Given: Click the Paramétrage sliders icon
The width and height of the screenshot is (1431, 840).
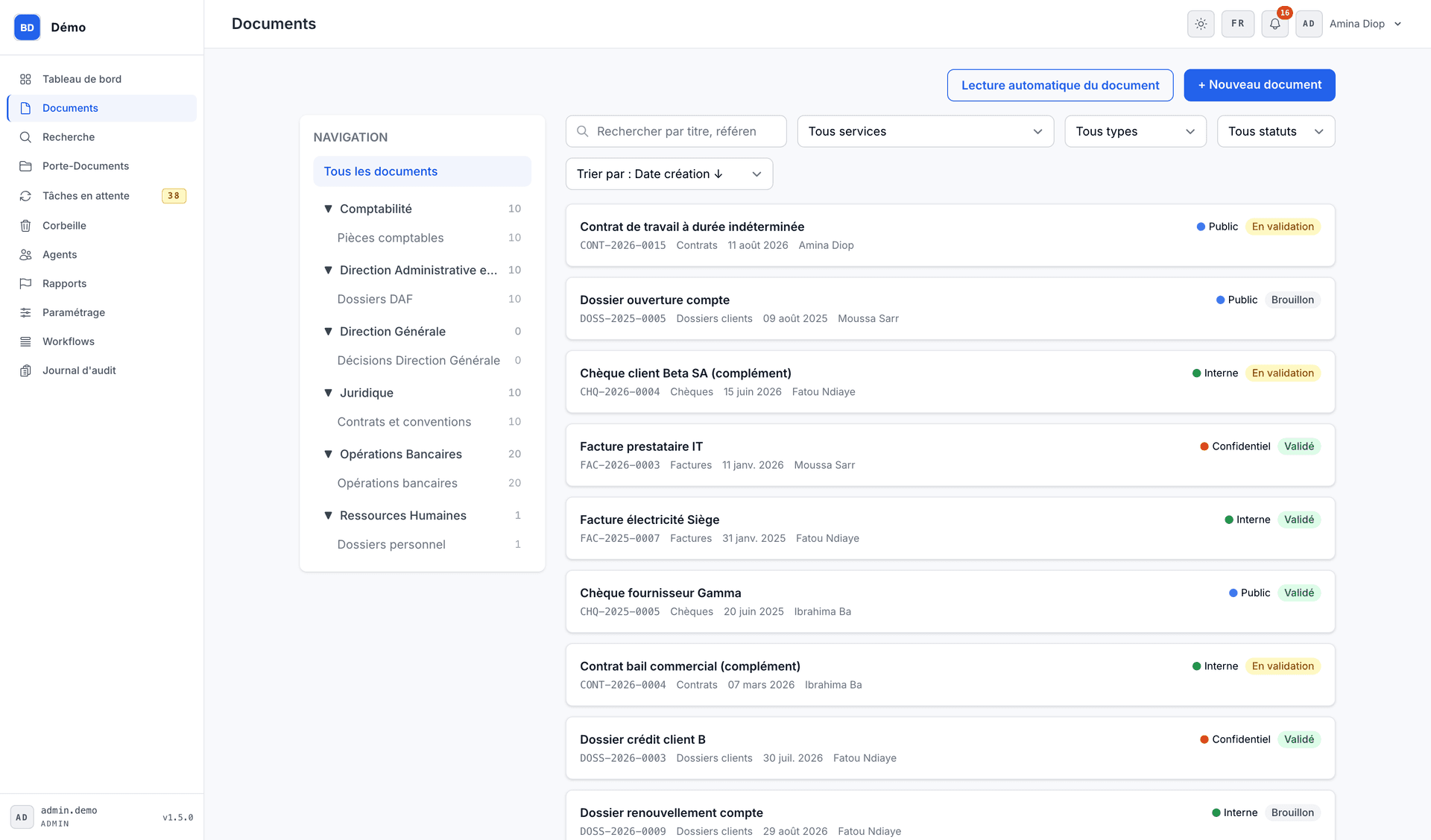Looking at the screenshot, I should coord(25,313).
